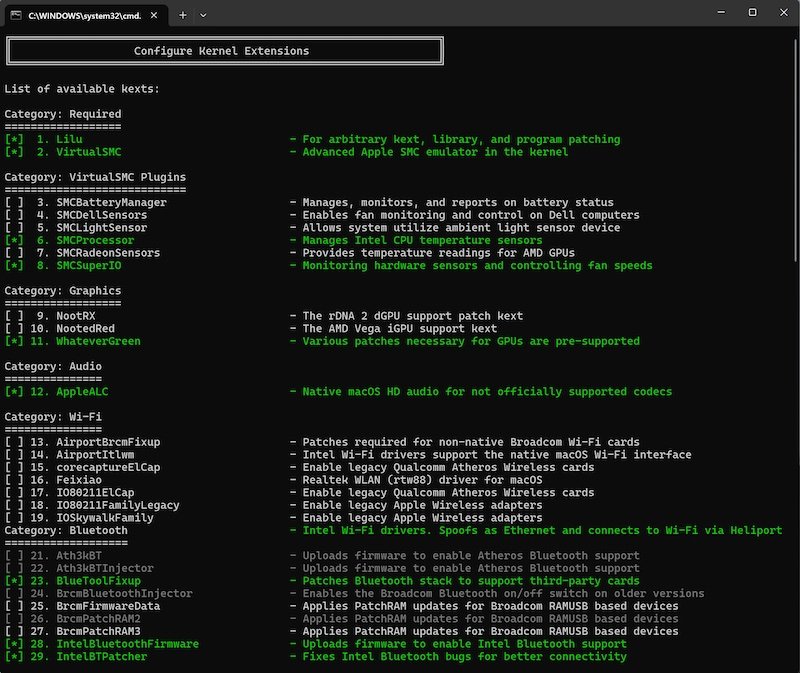Click the dimmed "24. BrcmBluetoothInjector" entry
This screenshot has height=673, width=800.
(x=111, y=594)
